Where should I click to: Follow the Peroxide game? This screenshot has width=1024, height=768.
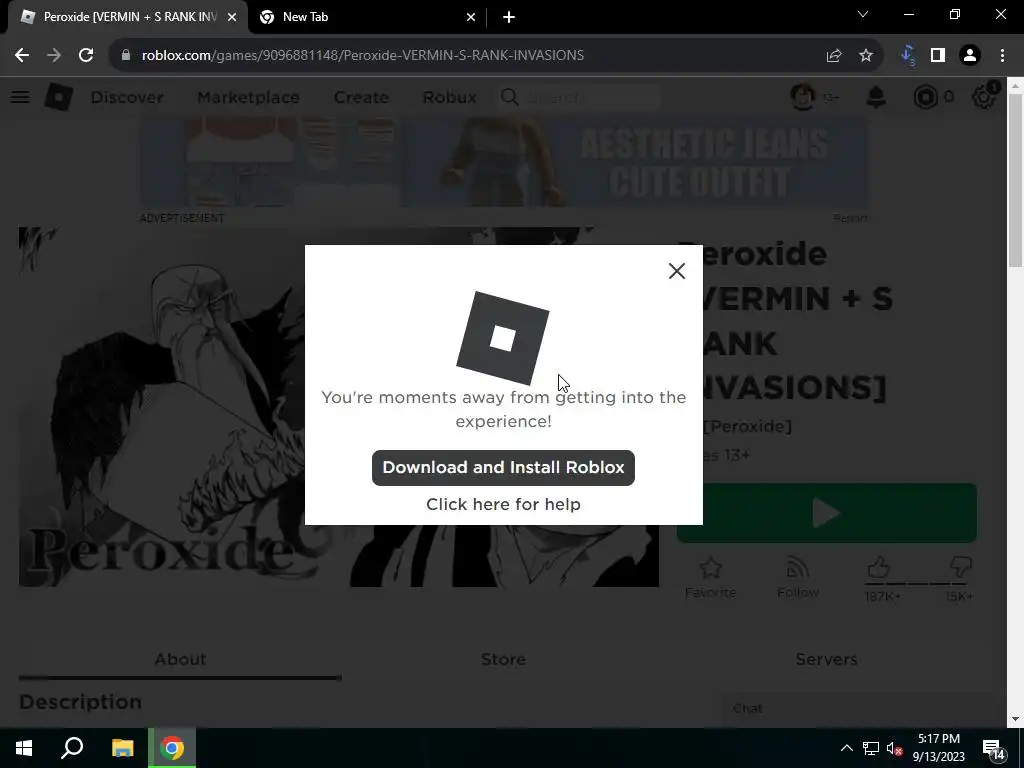point(798,578)
